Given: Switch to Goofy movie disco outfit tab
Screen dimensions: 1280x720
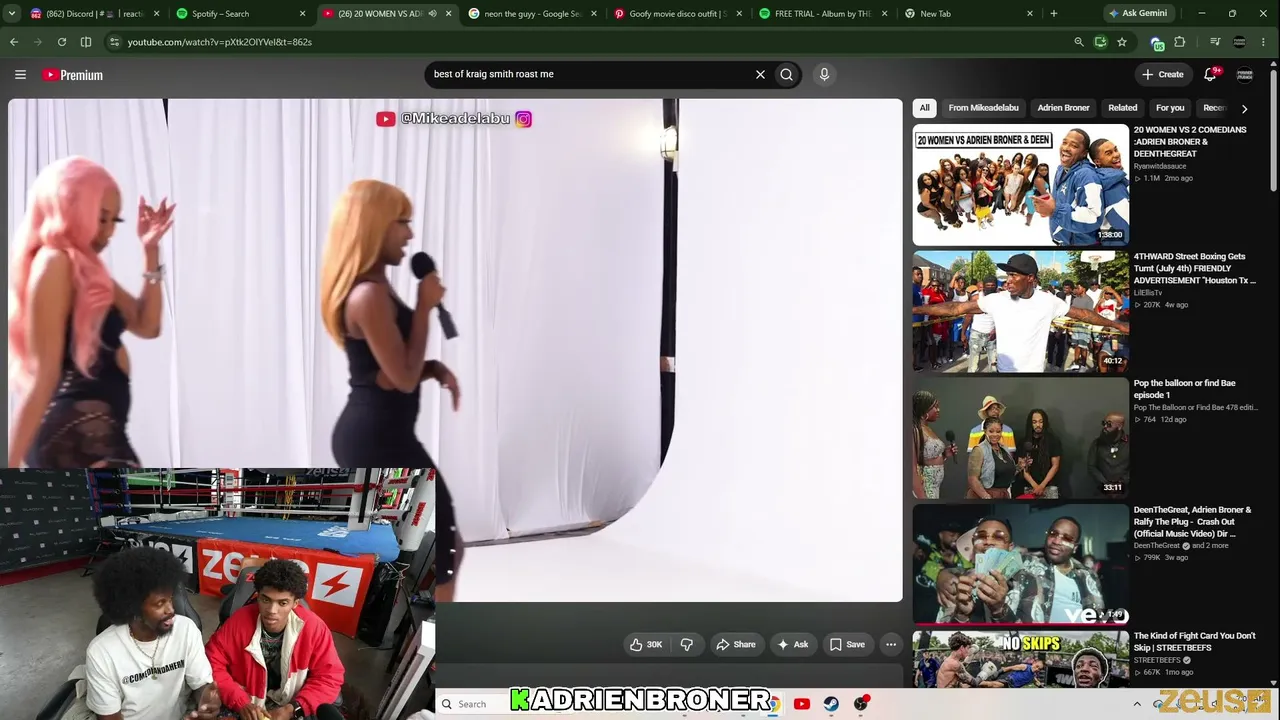Looking at the screenshot, I should pyautogui.click(x=677, y=14).
